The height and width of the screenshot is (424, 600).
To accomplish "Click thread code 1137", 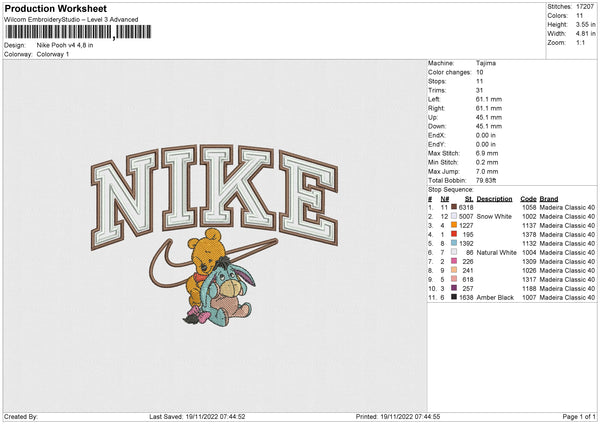I will (x=529, y=225).
